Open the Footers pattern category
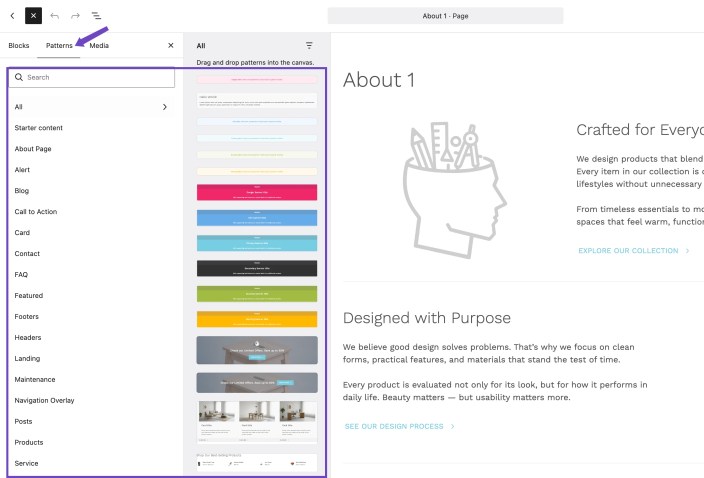Viewport: 704px width, 478px height. pyautogui.click(x=26, y=316)
